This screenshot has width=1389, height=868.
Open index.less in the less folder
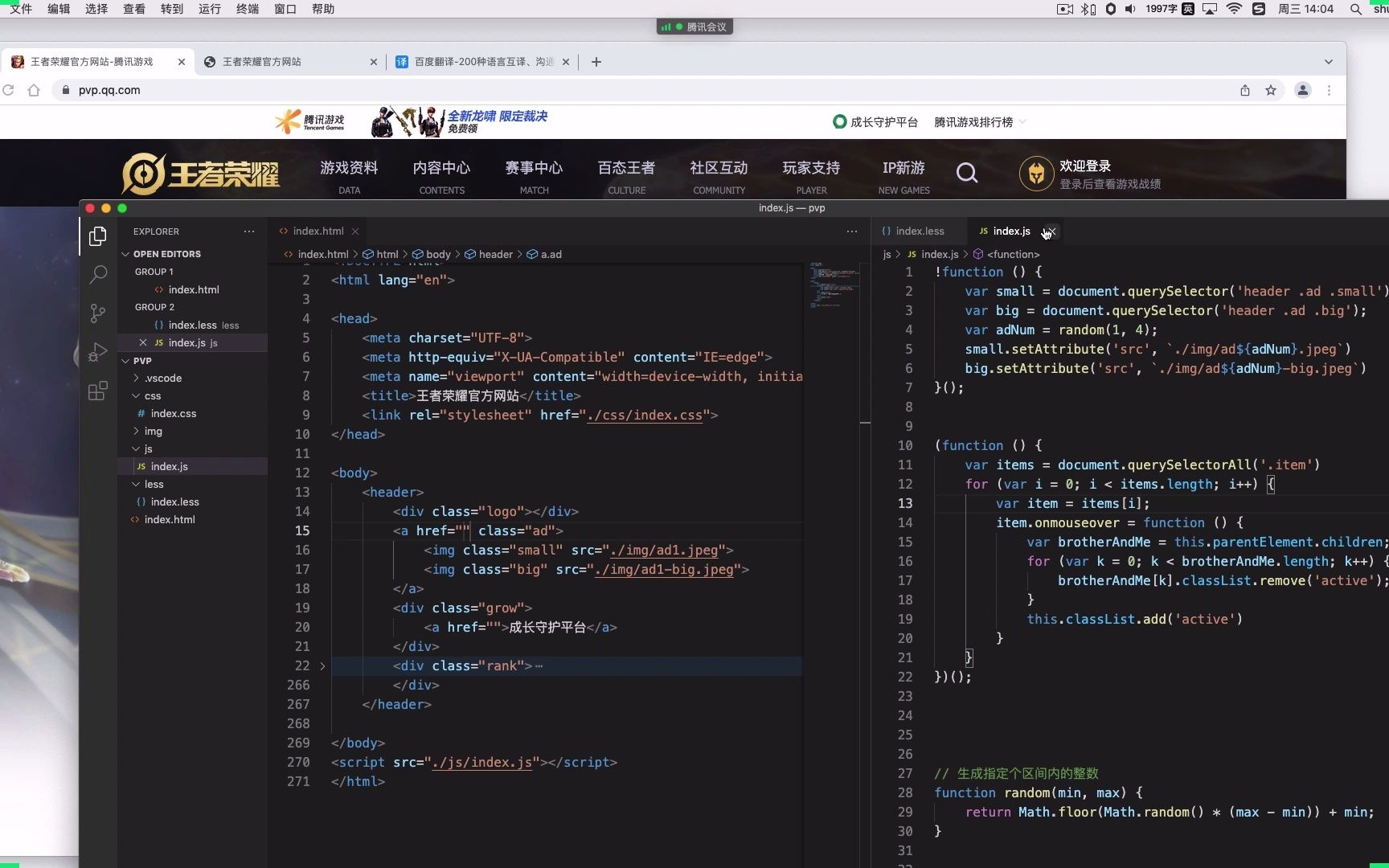[174, 502]
